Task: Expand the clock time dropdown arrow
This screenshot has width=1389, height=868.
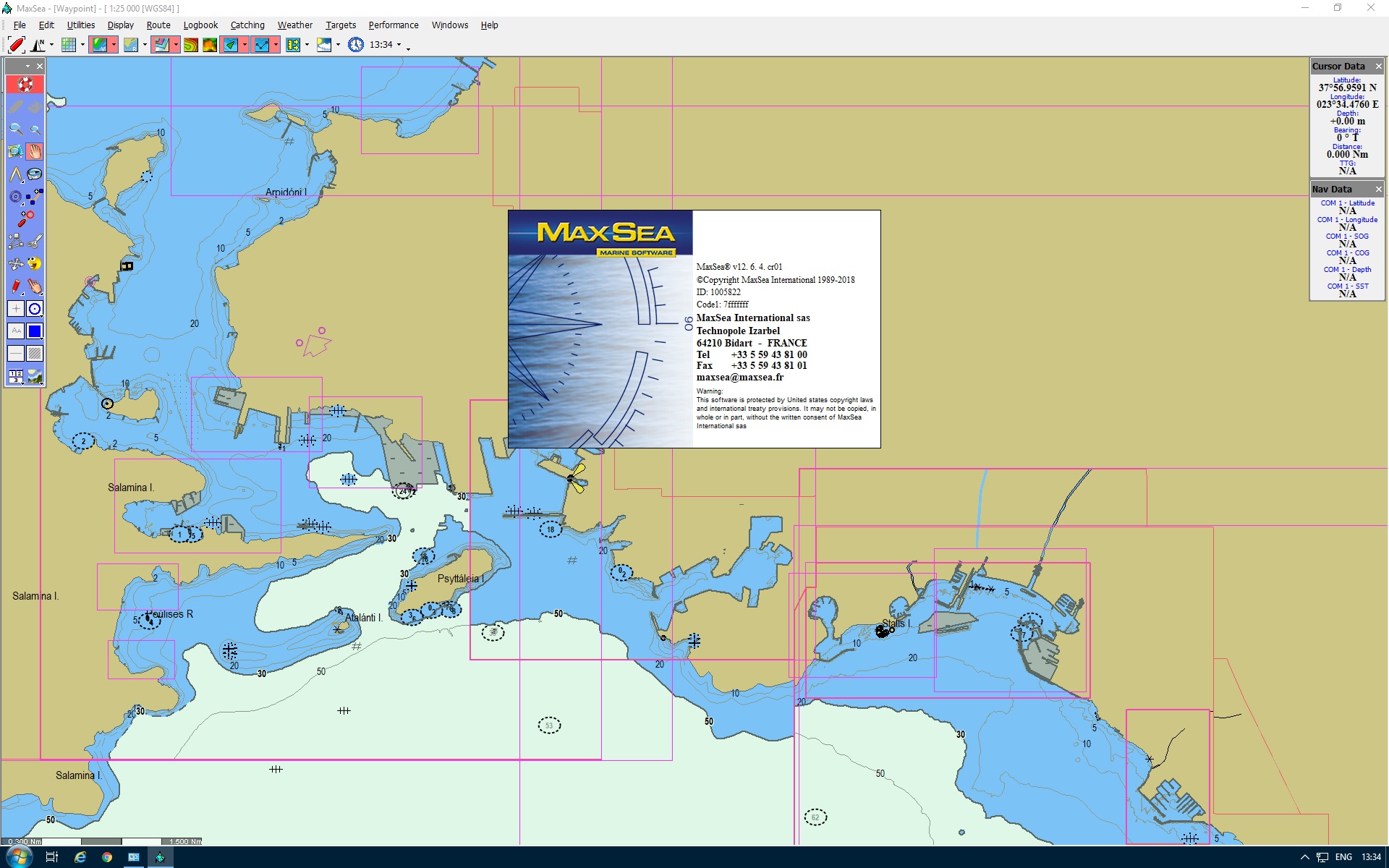Action: click(399, 45)
